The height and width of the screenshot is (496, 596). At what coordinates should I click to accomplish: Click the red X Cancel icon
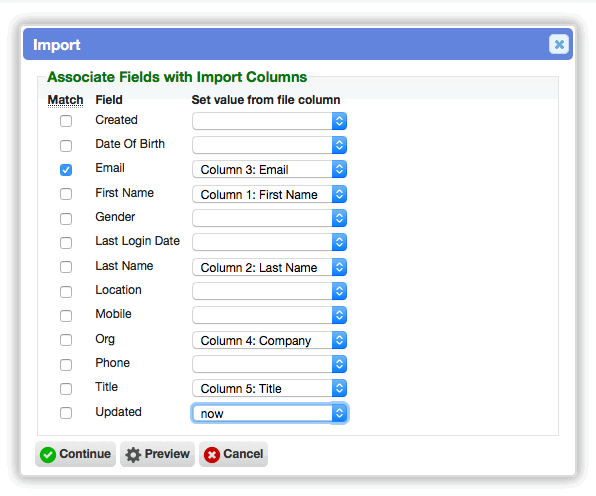[x=212, y=455]
